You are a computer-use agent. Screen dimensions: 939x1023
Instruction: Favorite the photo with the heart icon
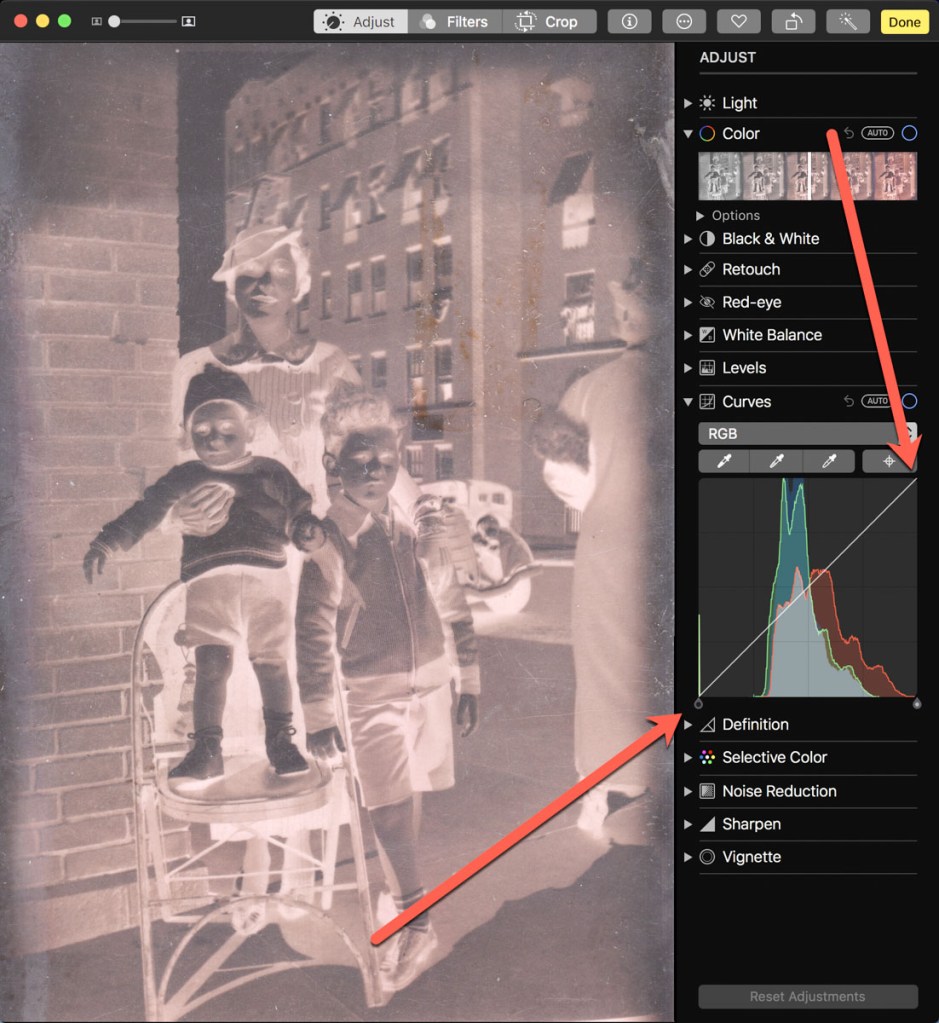(x=738, y=21)
